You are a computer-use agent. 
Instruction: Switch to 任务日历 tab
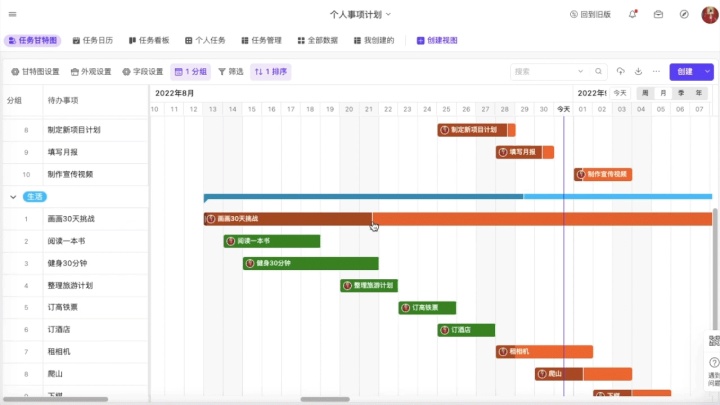pyautogui.click(x=93, y=40)
